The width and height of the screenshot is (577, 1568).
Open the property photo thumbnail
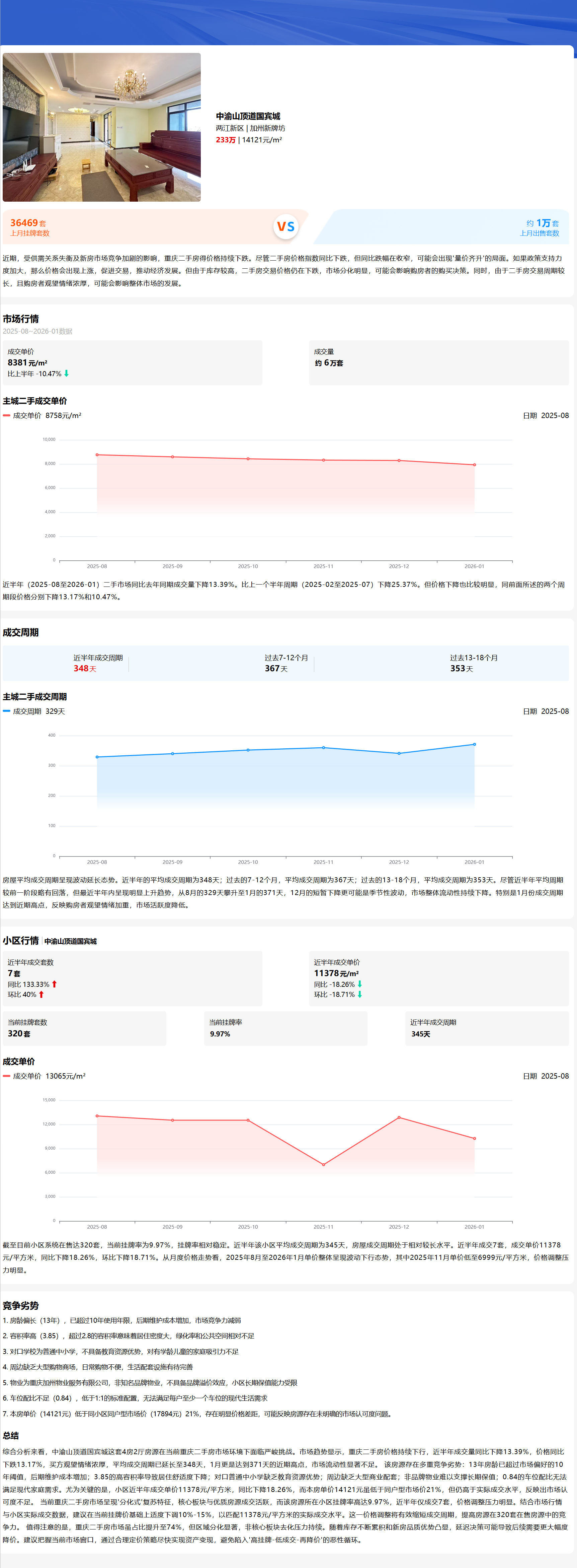point(101,127)
